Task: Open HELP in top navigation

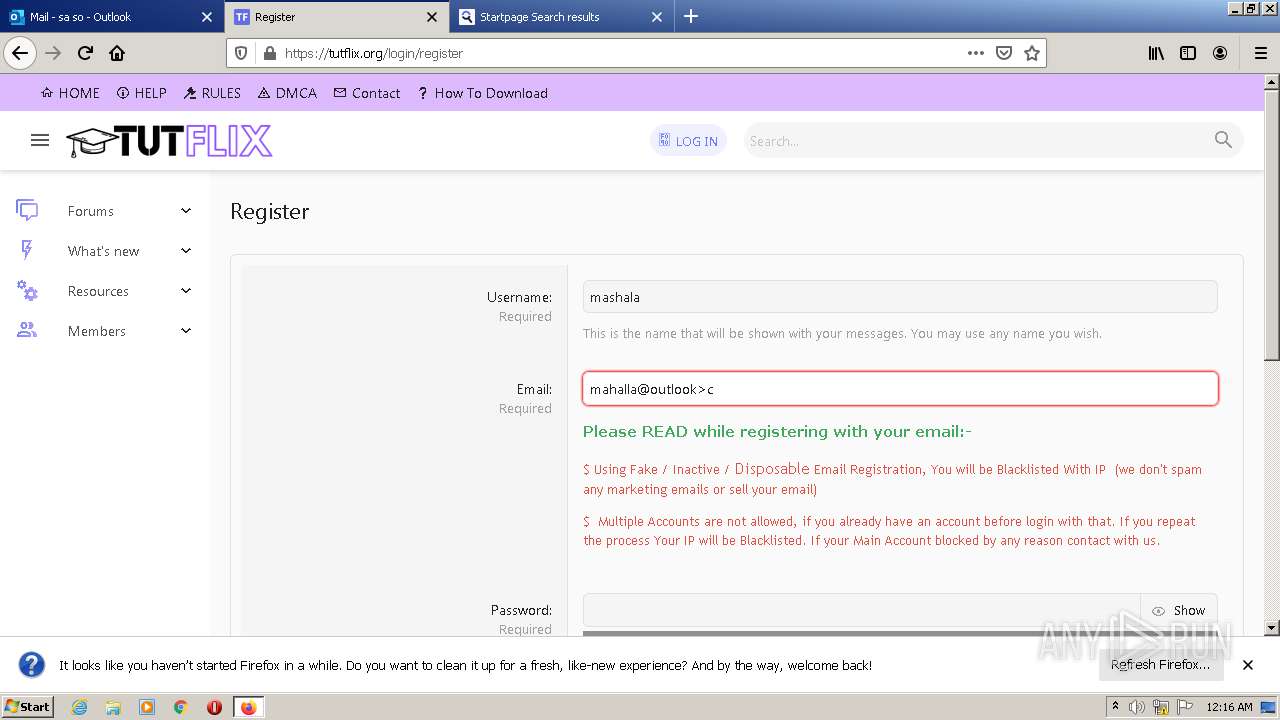Action: 142,93
